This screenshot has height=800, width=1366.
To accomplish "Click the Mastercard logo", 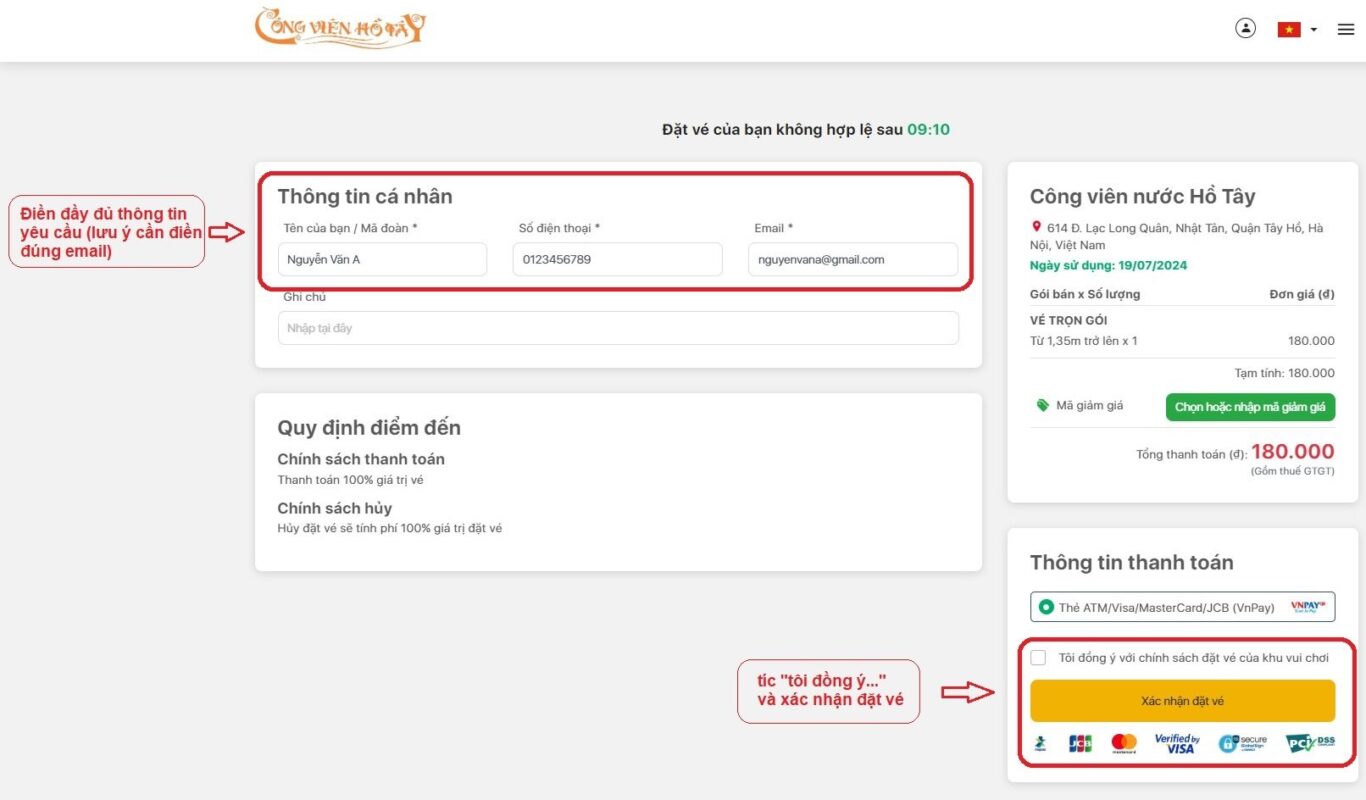I will [x=1124, y=743].
